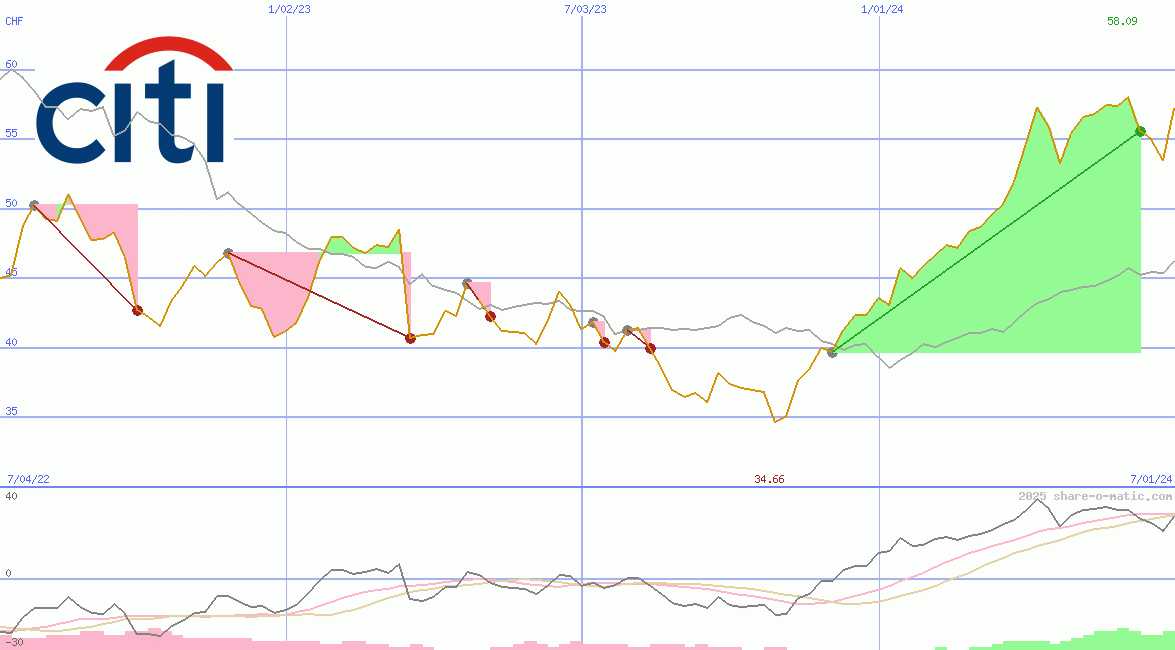Click the Citi logo
The width and height of the screenshot is (1175, 650).
135,100
